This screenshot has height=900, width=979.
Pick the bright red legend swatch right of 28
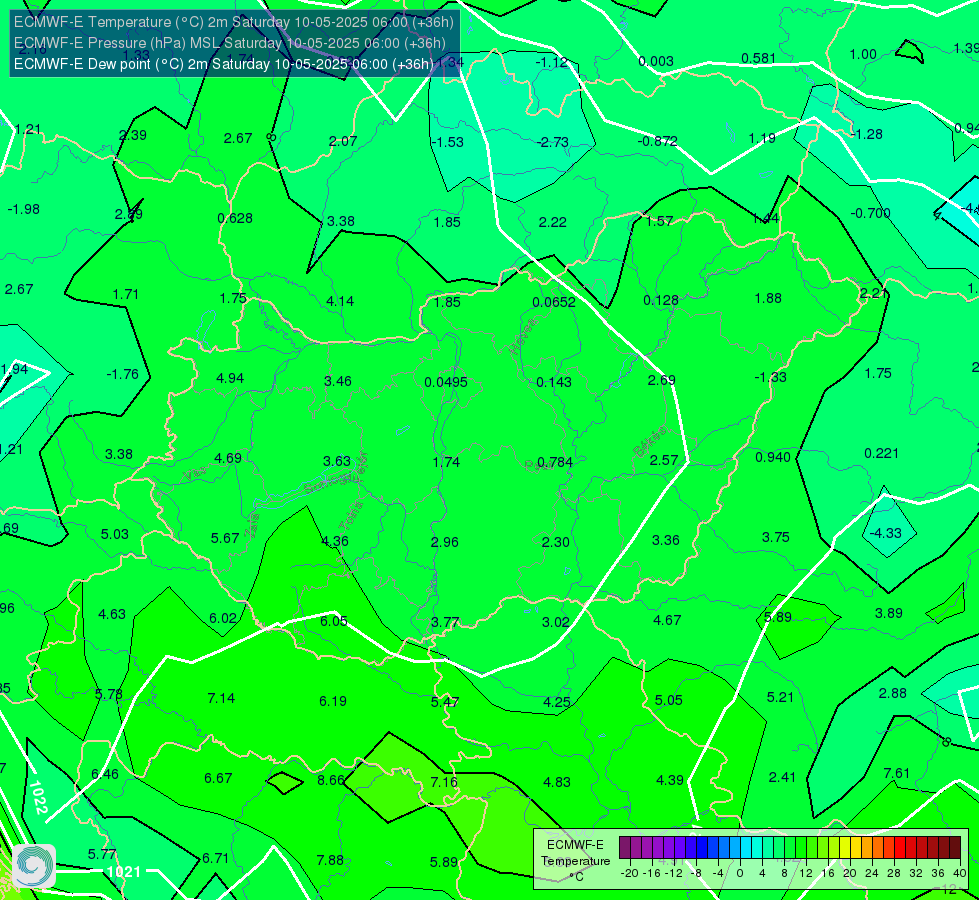900,848
